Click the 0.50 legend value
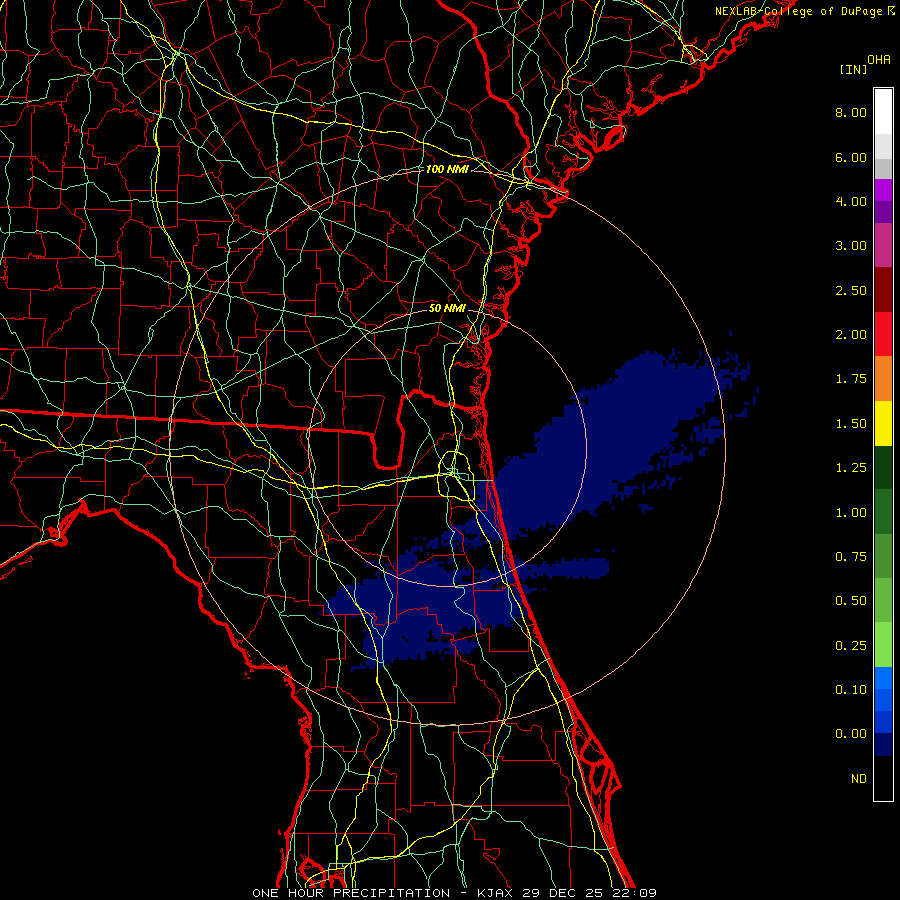Screen dimensions: 900x900 (x=851, y=601)
